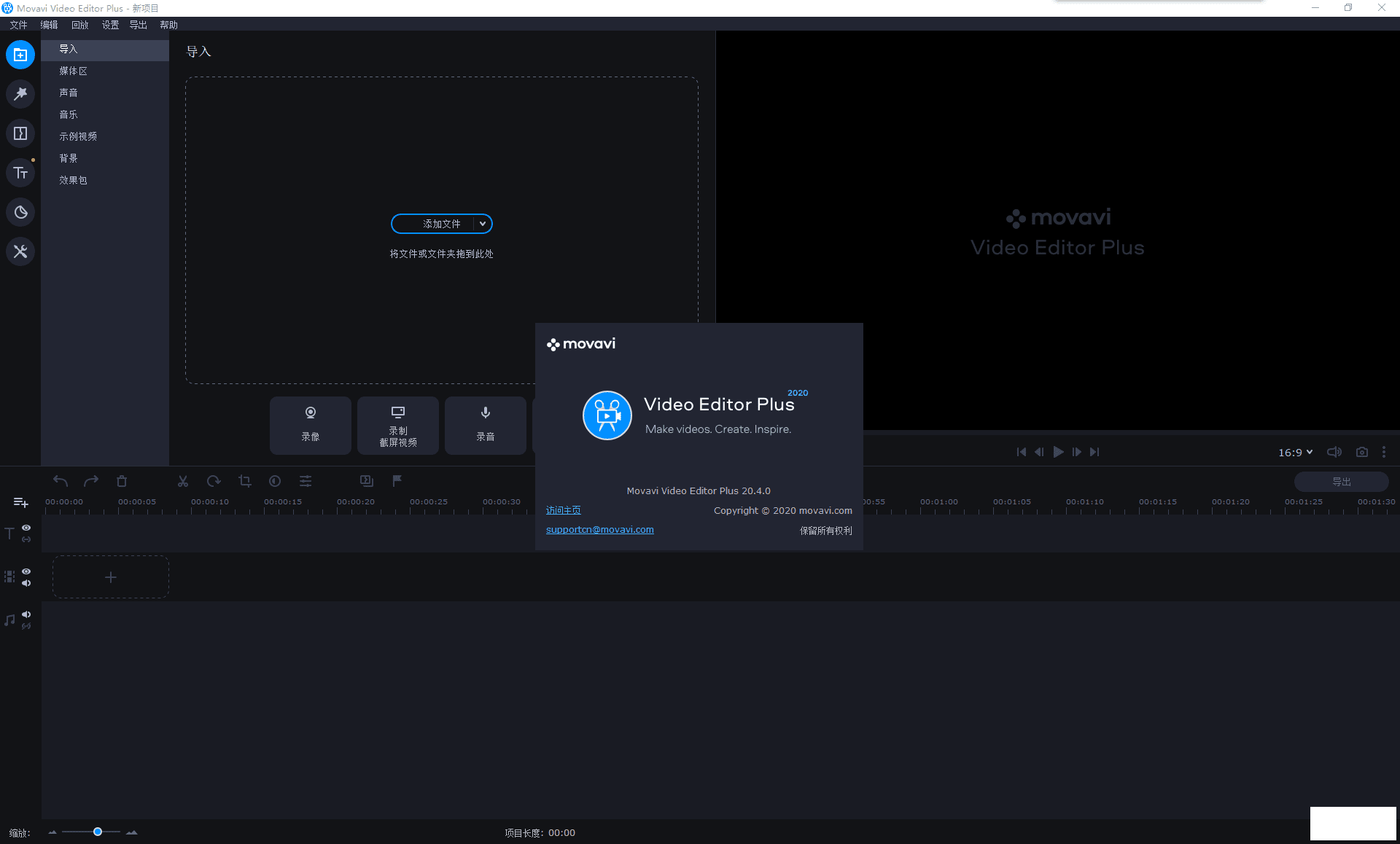The image size is (1400, 844).
Task: Select 导入 in the side list
Action: (105, 50)
